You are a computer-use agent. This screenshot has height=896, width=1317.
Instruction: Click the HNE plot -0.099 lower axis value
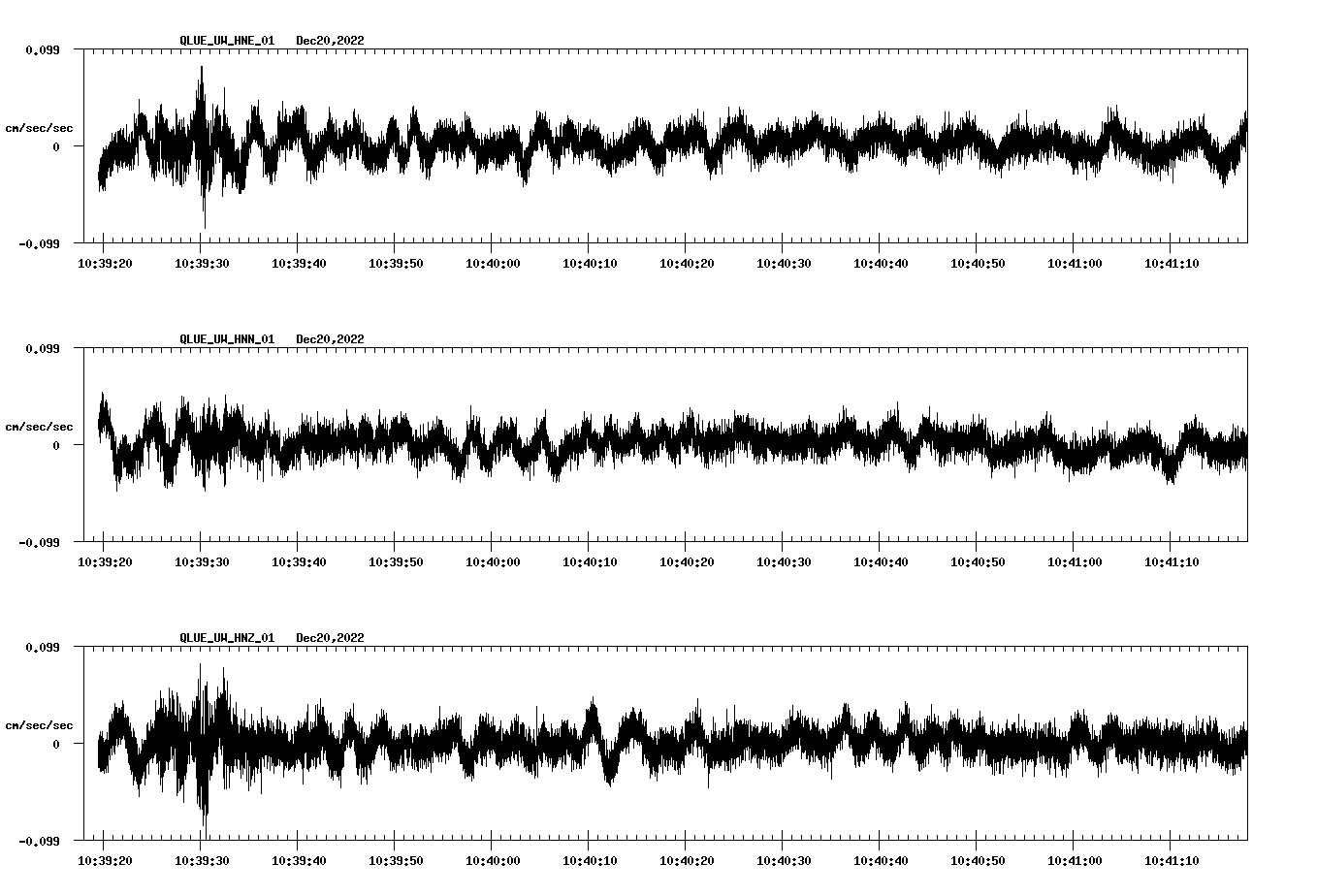[x=39, y=244]
